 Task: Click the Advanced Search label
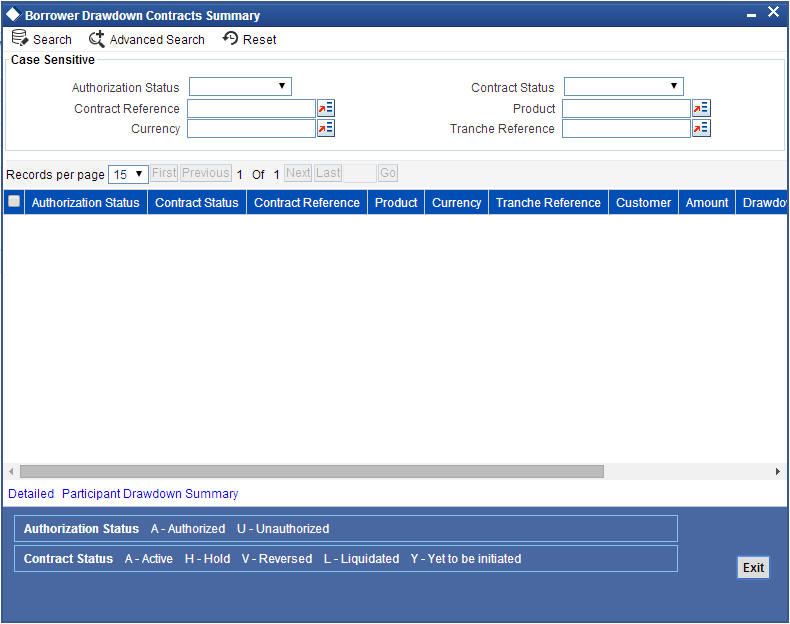(x=157, y=39)
